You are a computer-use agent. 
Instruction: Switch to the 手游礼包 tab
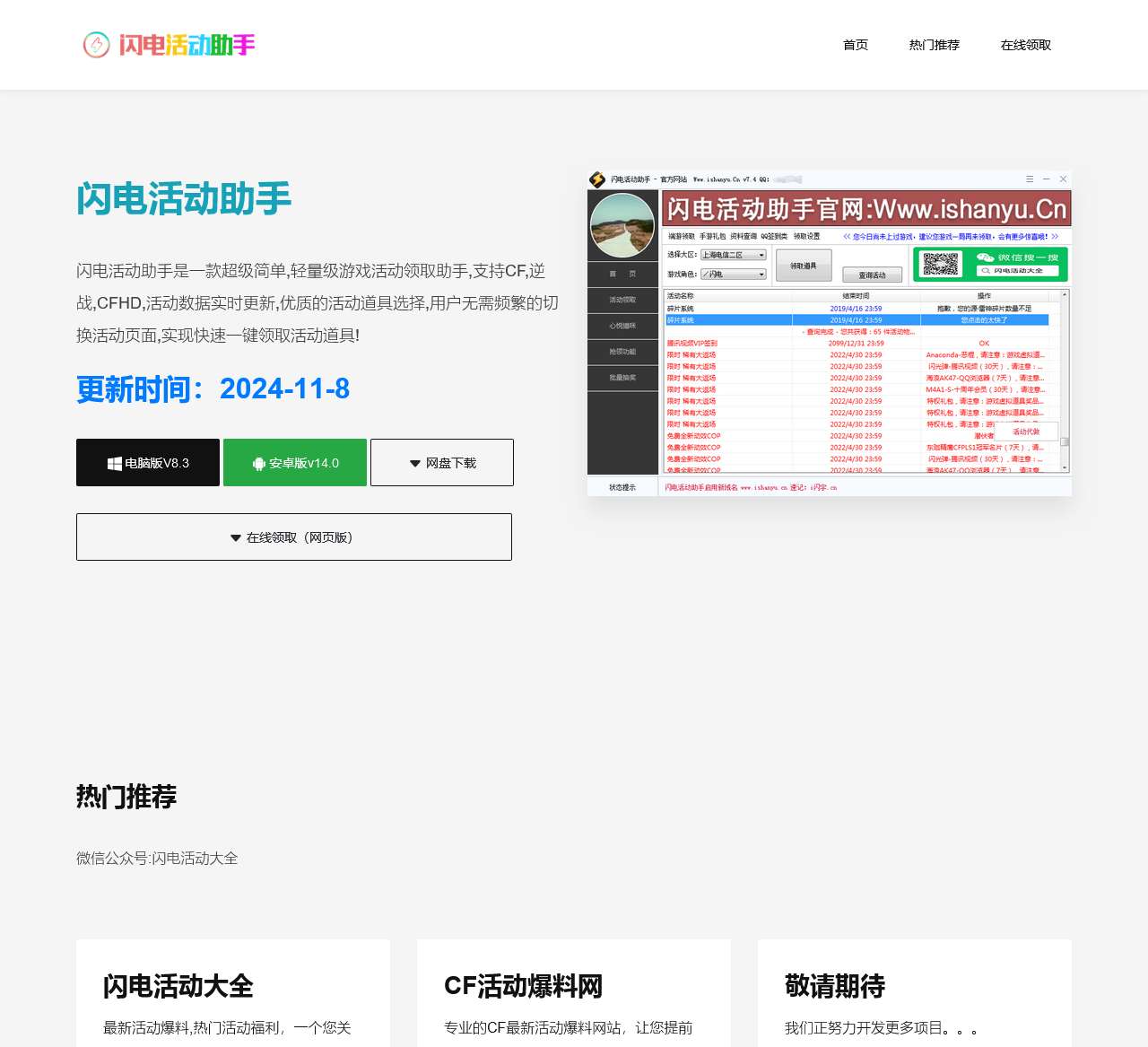(712, 236)
